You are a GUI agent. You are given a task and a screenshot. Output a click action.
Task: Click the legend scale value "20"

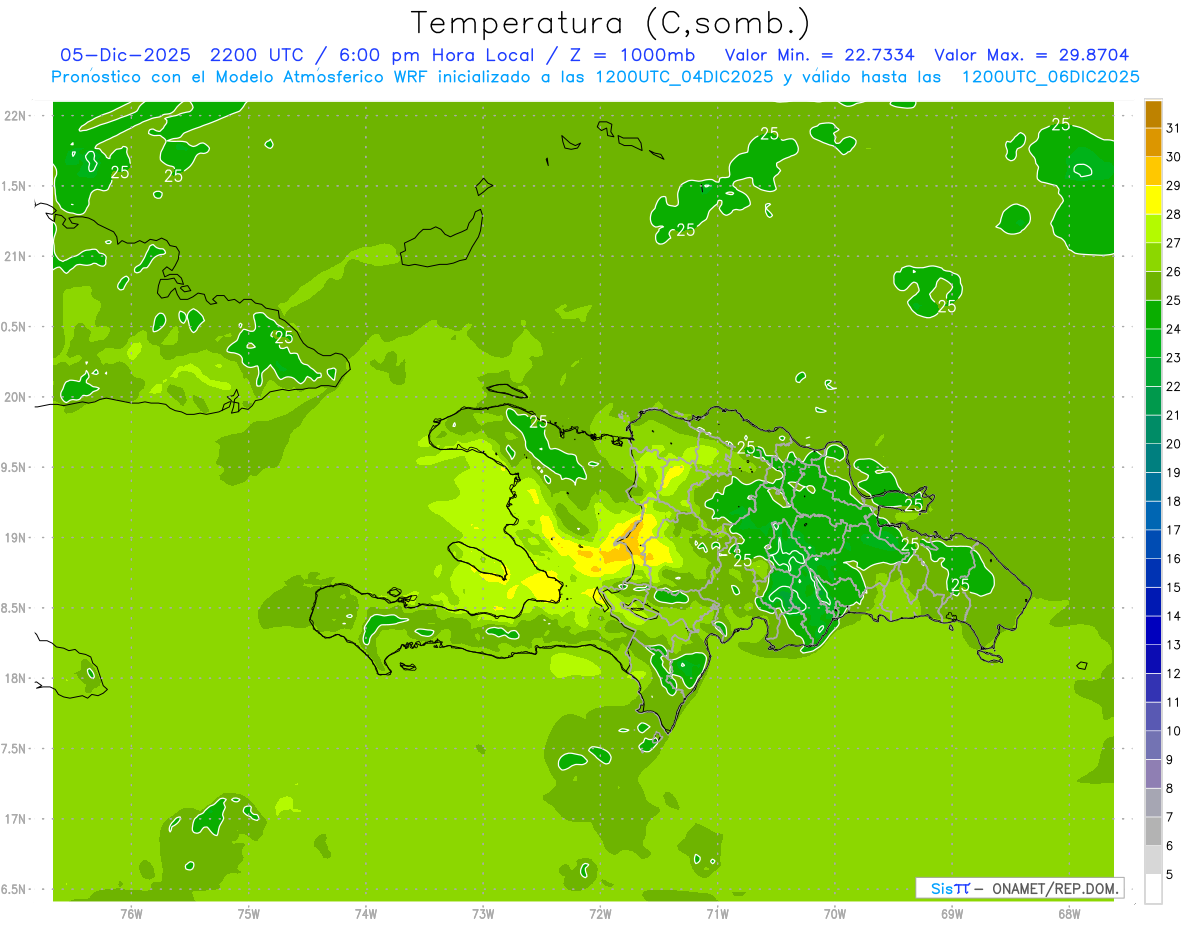pyautogui.click(x=1173, y=445)
